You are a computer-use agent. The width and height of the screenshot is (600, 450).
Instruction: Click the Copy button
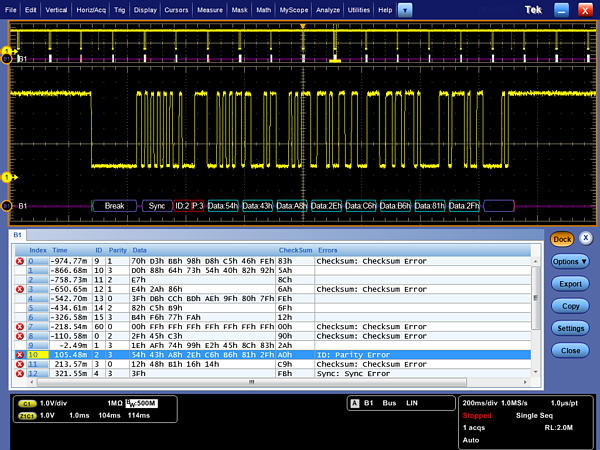pos(571,306)
